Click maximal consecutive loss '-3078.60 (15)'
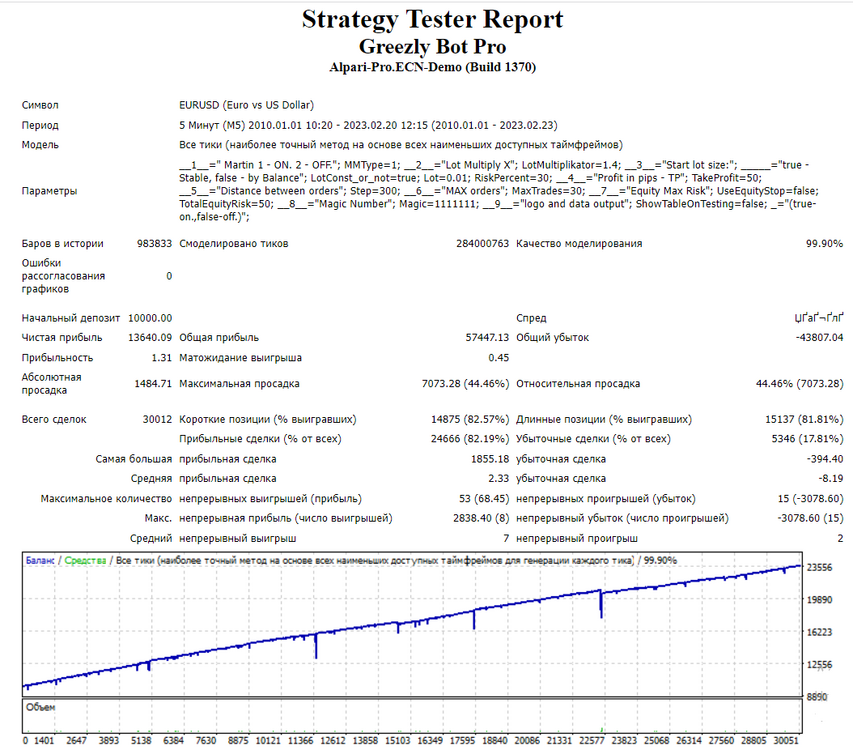853x750 pixels. click(x=811, y=518)
